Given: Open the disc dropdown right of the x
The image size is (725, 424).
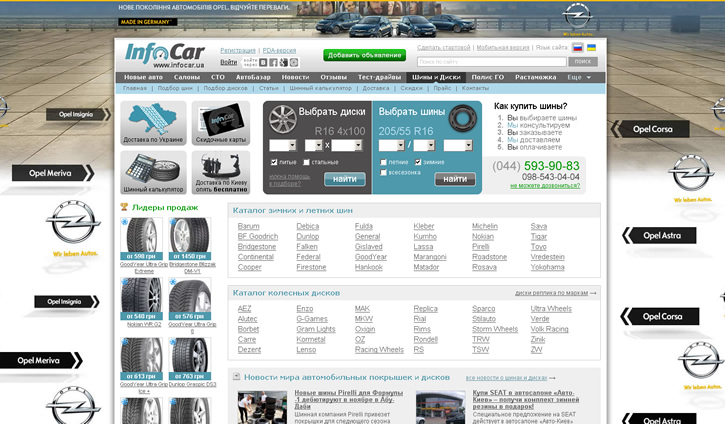Looking at the screenshot, I should click(346, 146).
